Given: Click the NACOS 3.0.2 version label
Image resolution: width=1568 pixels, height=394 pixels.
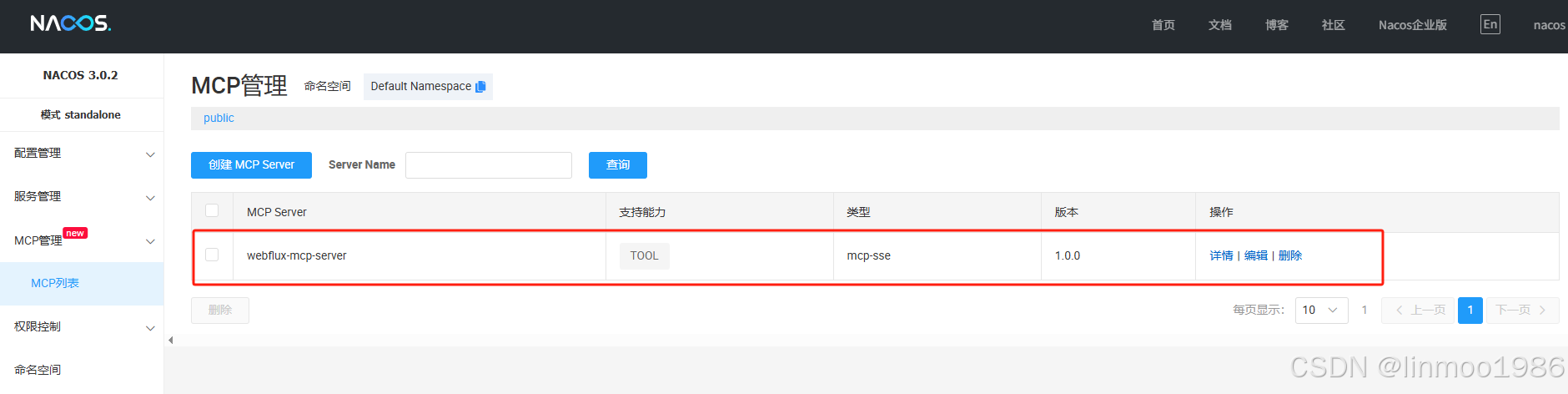Looking at the screenshot, I should pos(81,75).
